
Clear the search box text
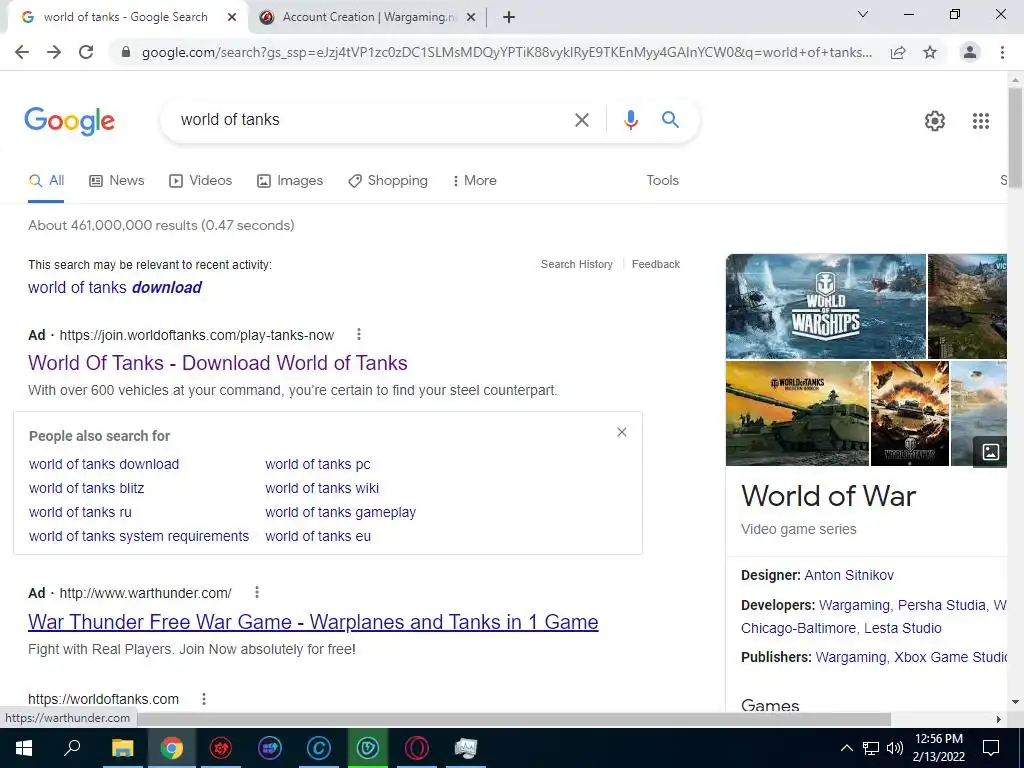[581, 120]
